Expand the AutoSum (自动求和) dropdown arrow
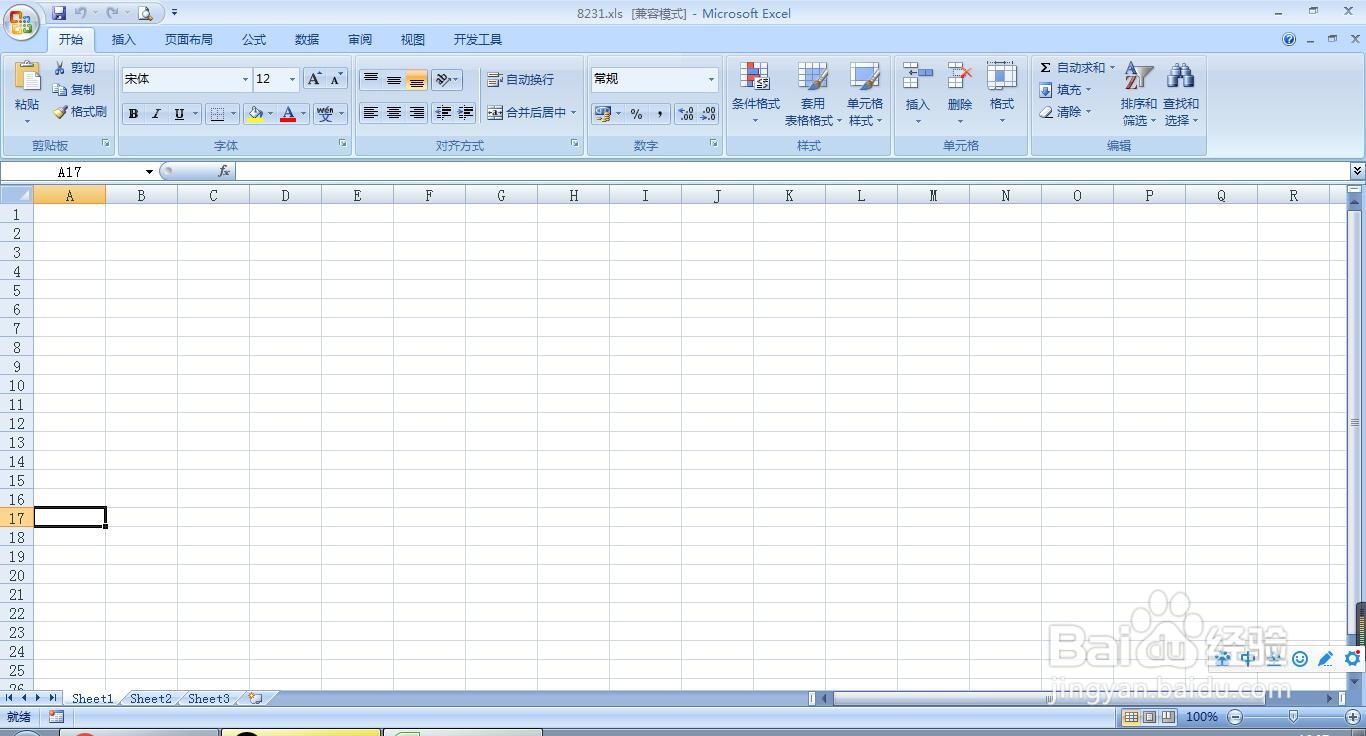This screenshot has width=1366, height=736. click(1112, 68)
